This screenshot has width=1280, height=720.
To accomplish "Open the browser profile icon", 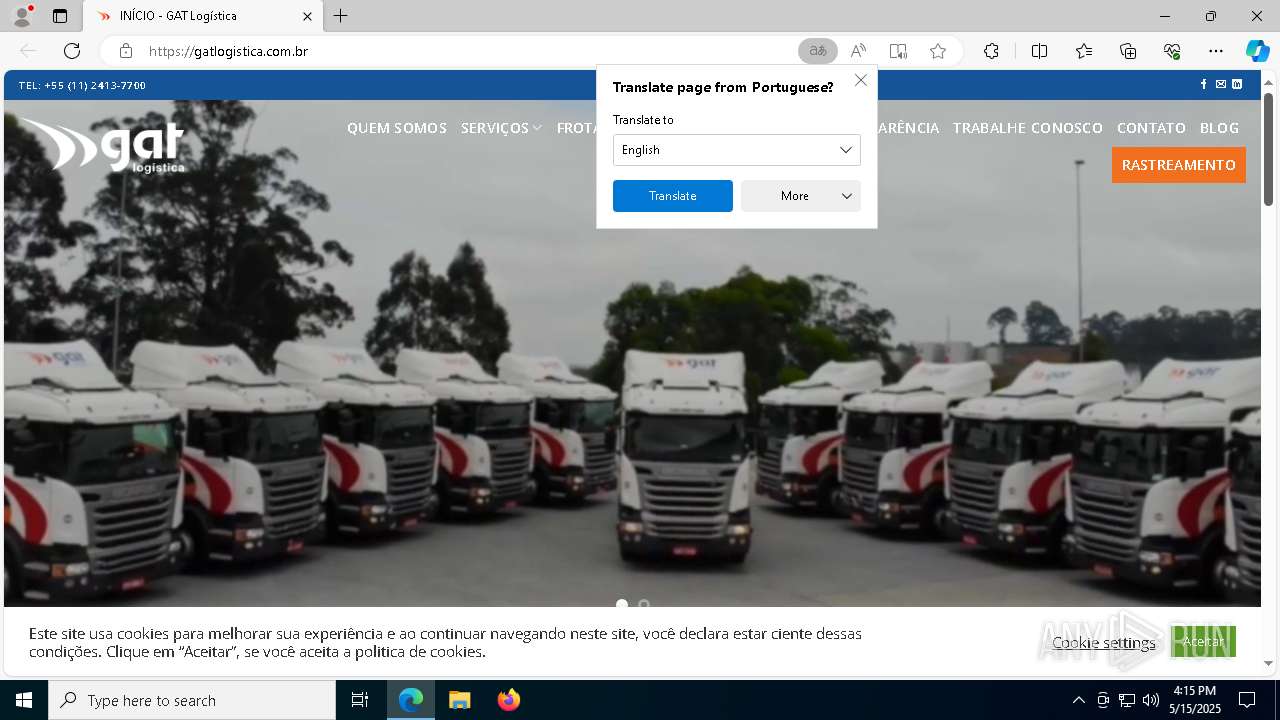I will pyautogui.click(x=21, y=16).
